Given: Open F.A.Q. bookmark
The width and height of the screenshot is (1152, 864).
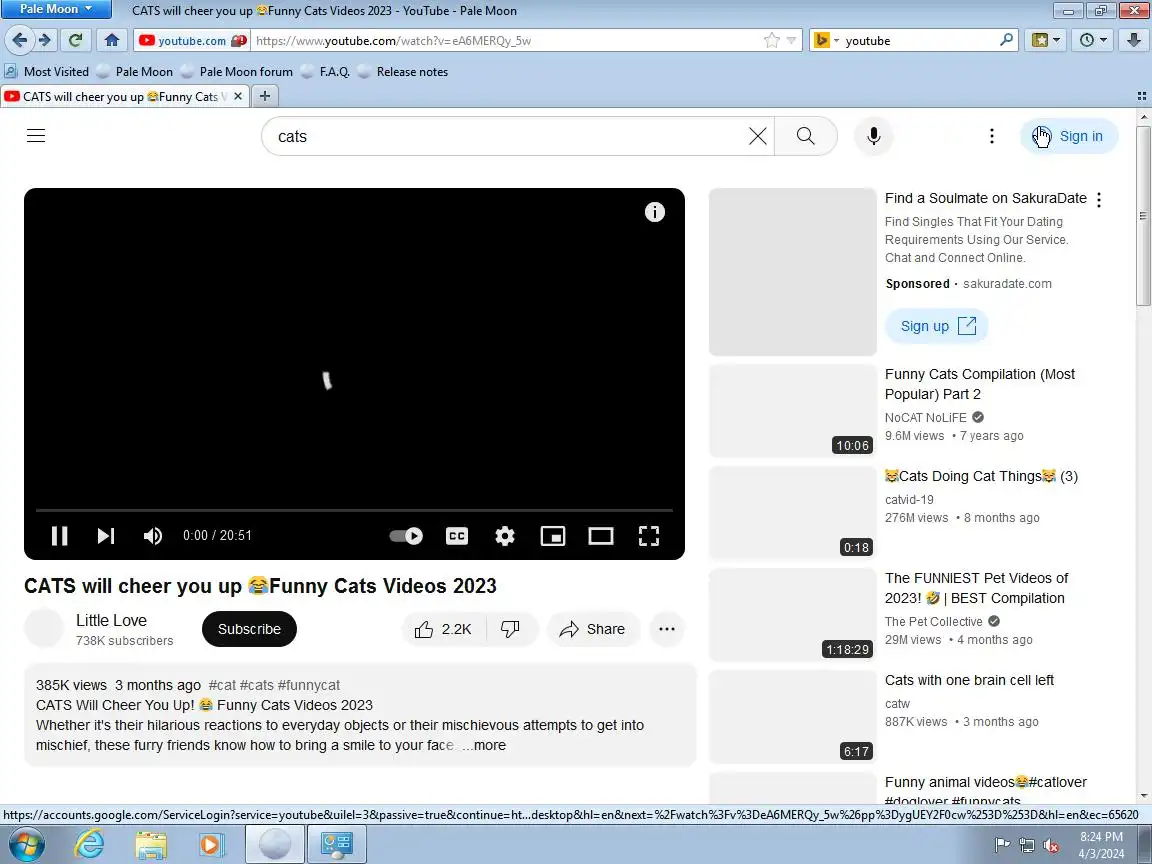Looking at the screenshot, I should tap(325, 71).
